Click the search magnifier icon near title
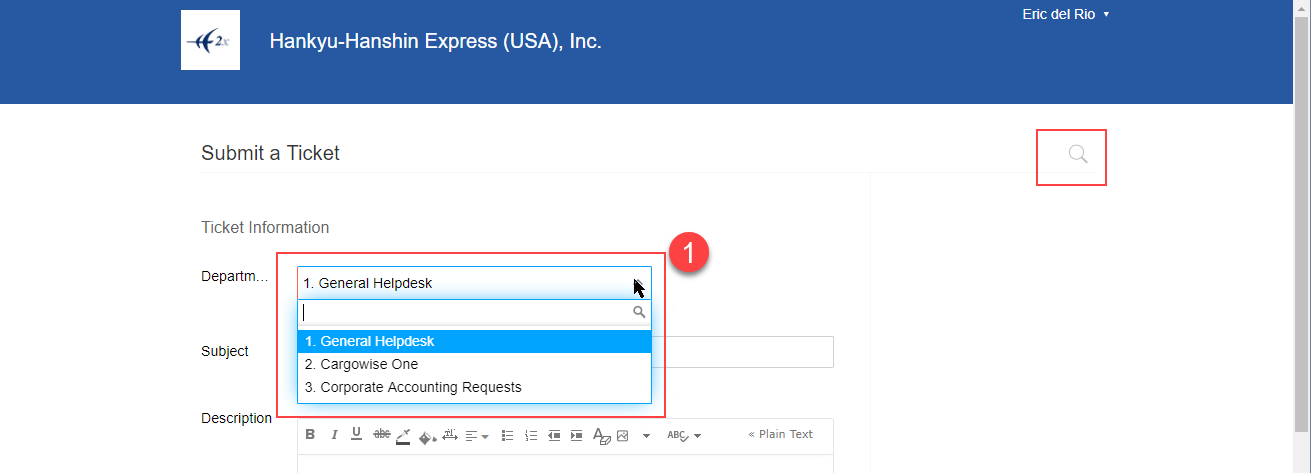 click(x=1077, y=154)
